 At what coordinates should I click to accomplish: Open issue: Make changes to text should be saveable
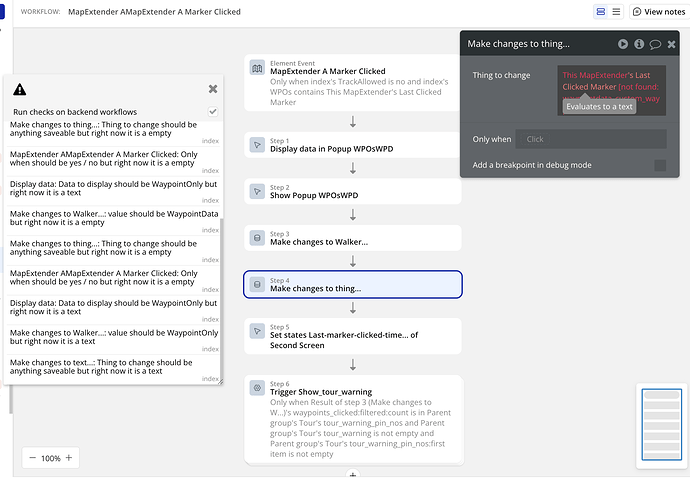coord(114,369)
